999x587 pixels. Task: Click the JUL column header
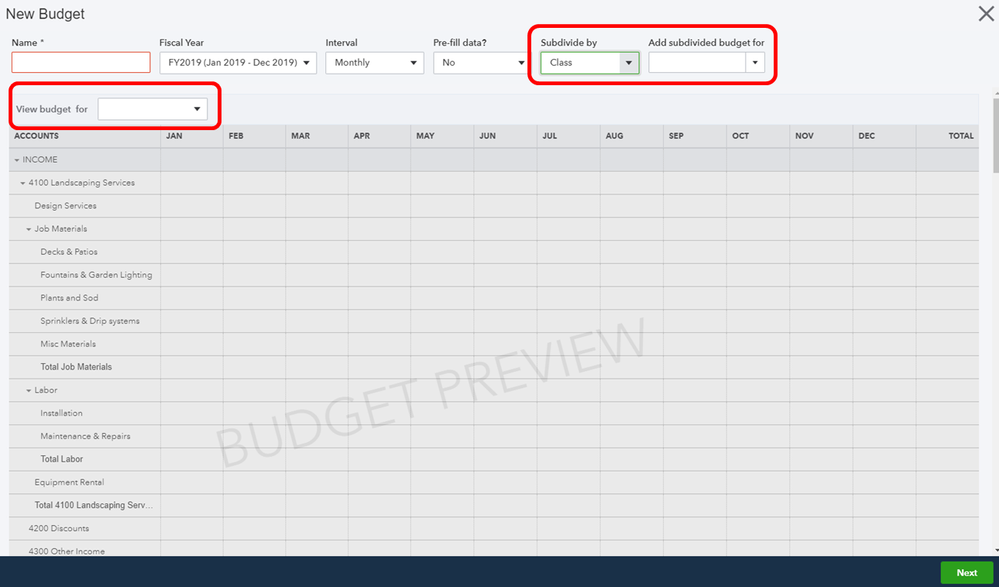pyautogui.click(x=568, y=136)
